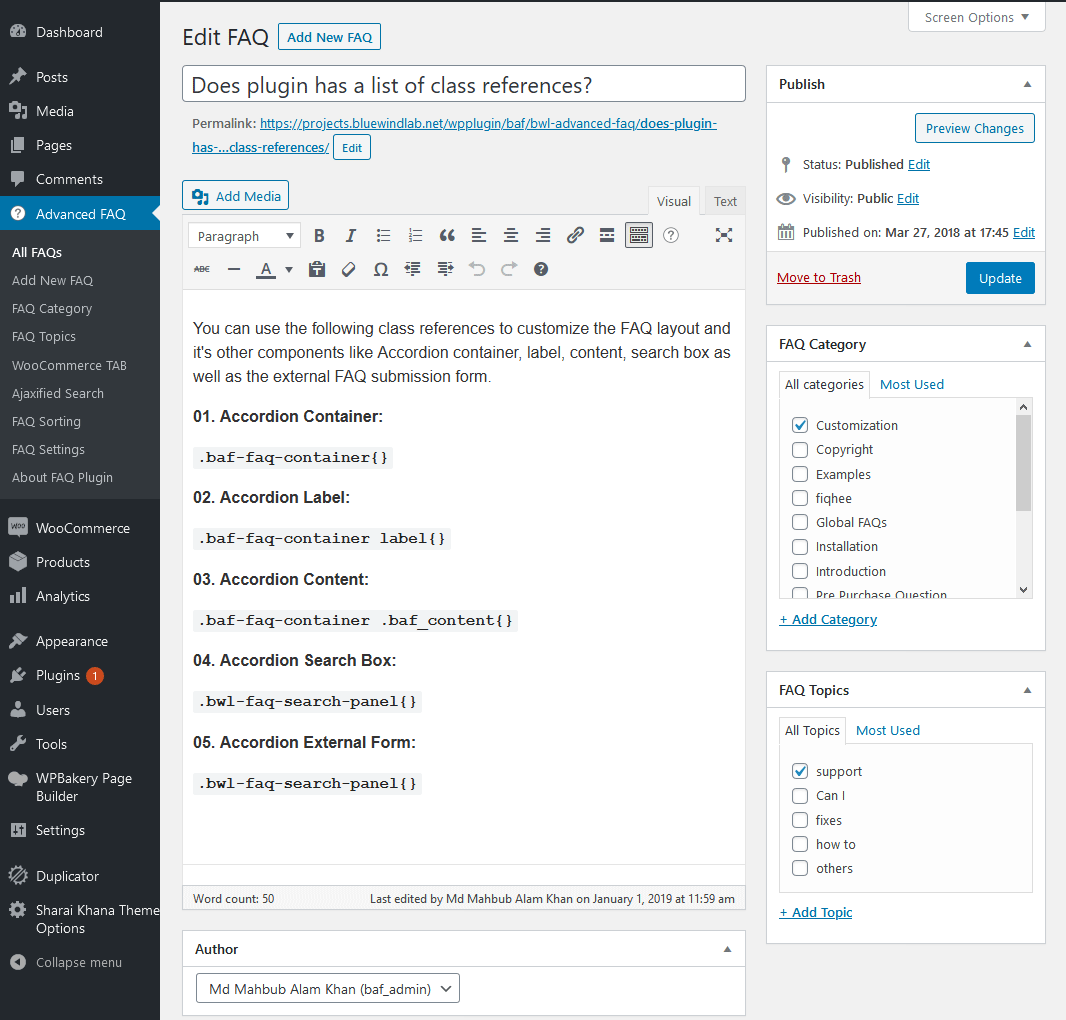Click Move to Trash link

tap(819, 277)
